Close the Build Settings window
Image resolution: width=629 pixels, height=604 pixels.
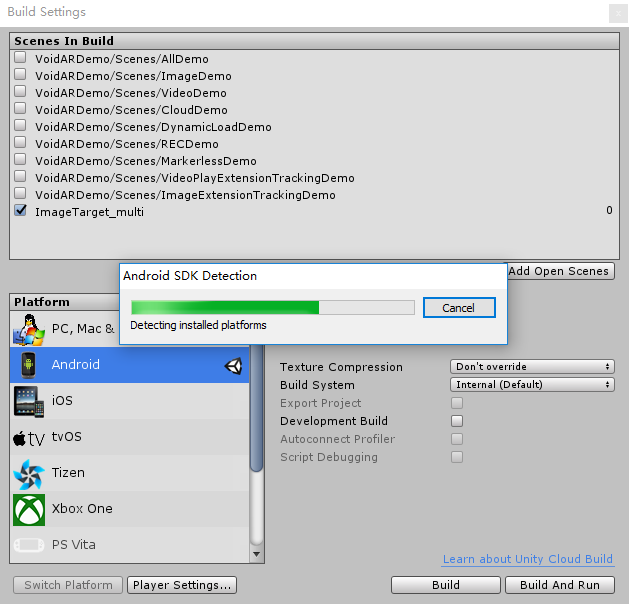(618, 13)
